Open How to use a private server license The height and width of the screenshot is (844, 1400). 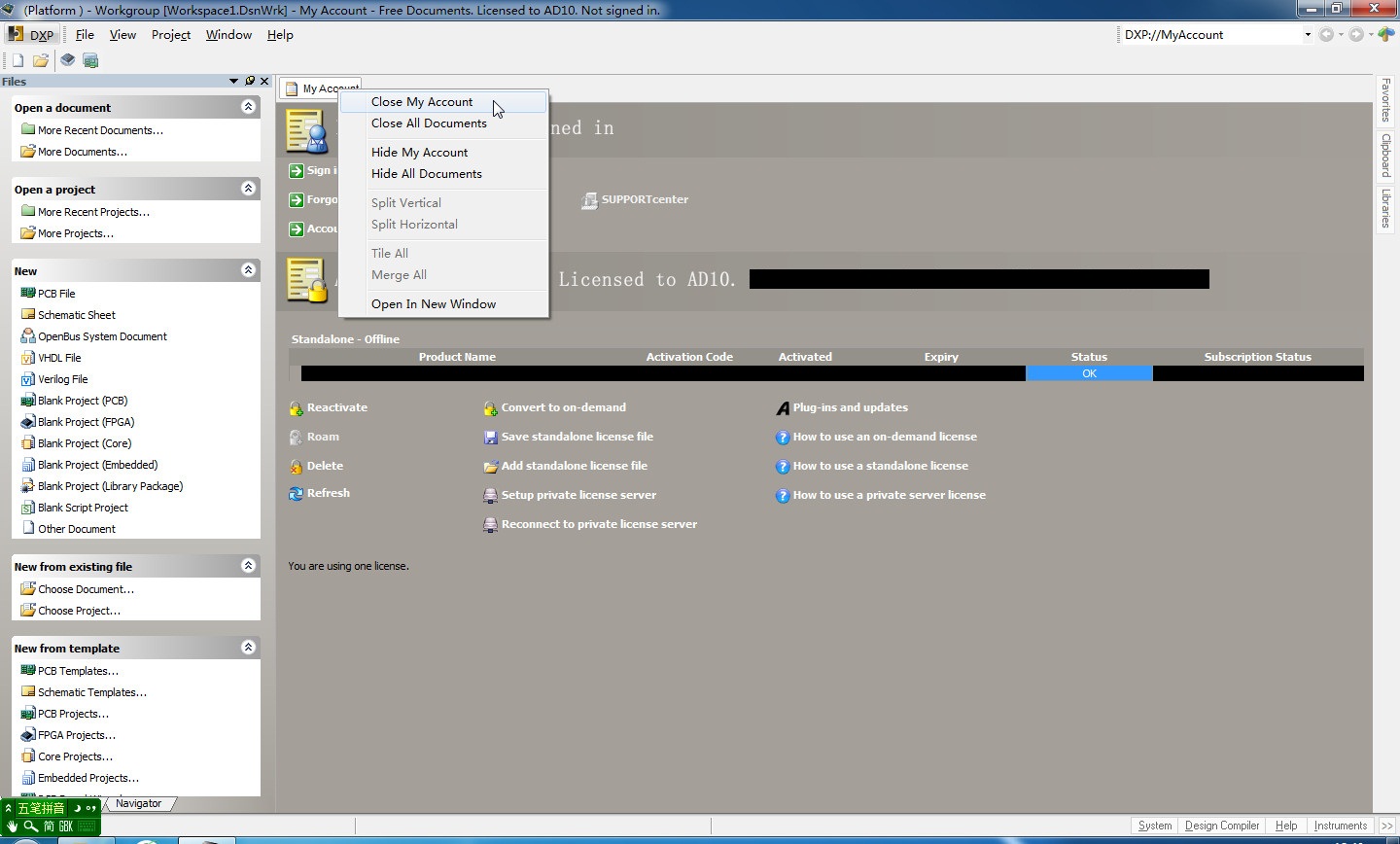coord(890,495)
